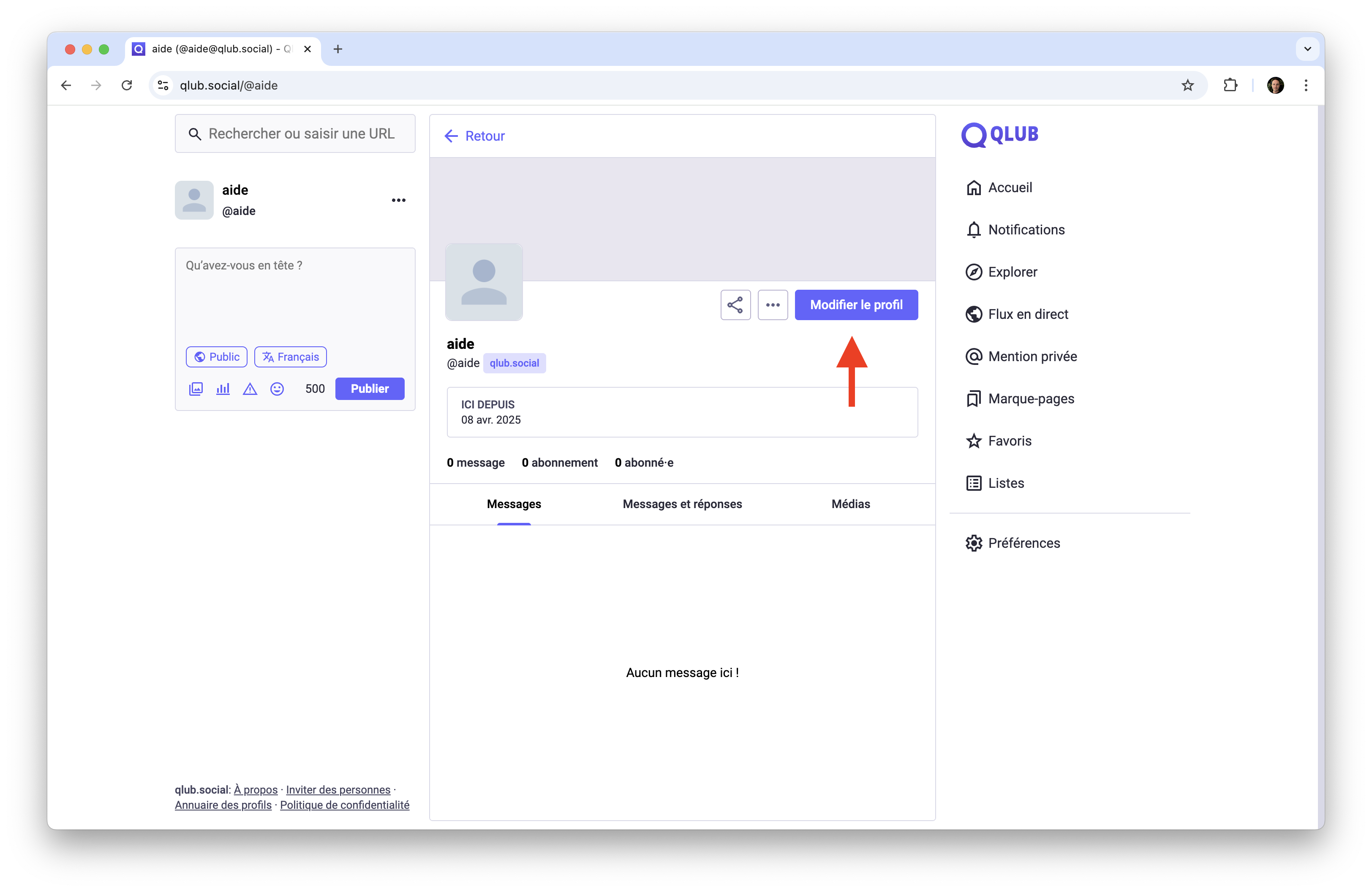Click Modifier le profil
Viewport: 1372px width, 892px height.
coord(856,305)
